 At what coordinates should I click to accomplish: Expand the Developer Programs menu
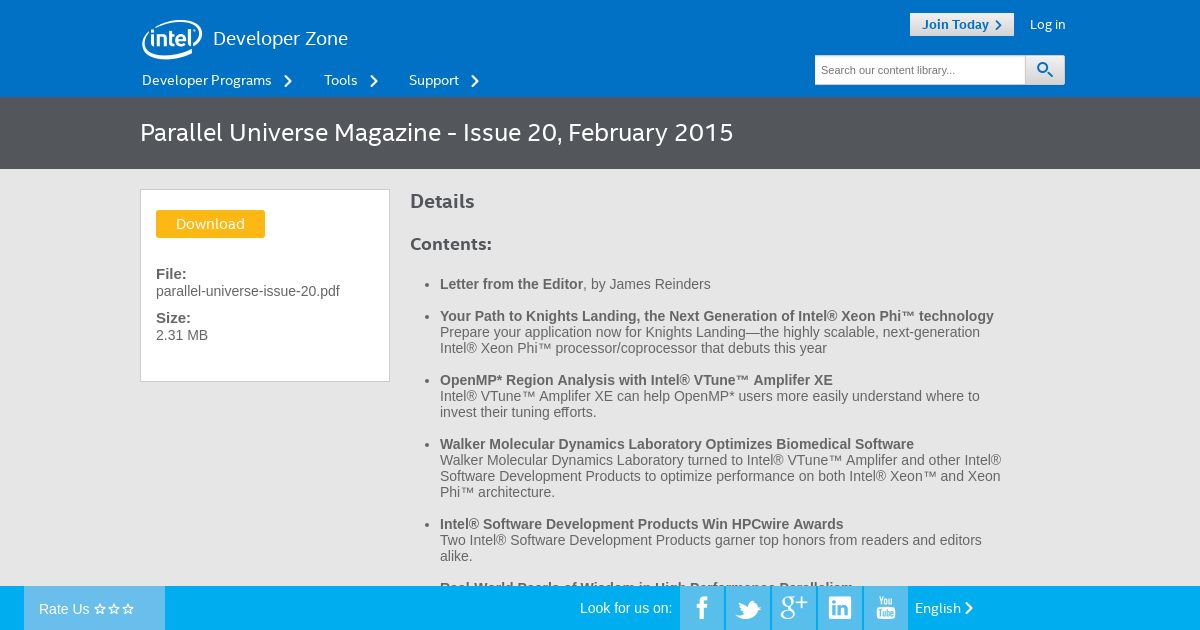(x=217, y=80)
